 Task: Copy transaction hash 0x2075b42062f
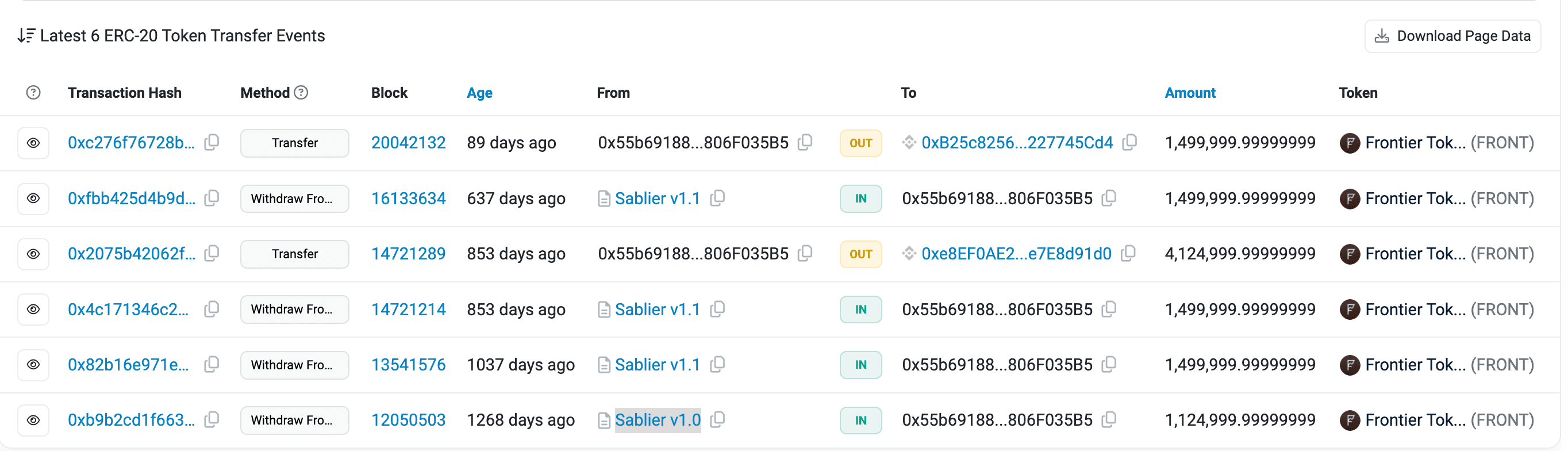(211, 254)
